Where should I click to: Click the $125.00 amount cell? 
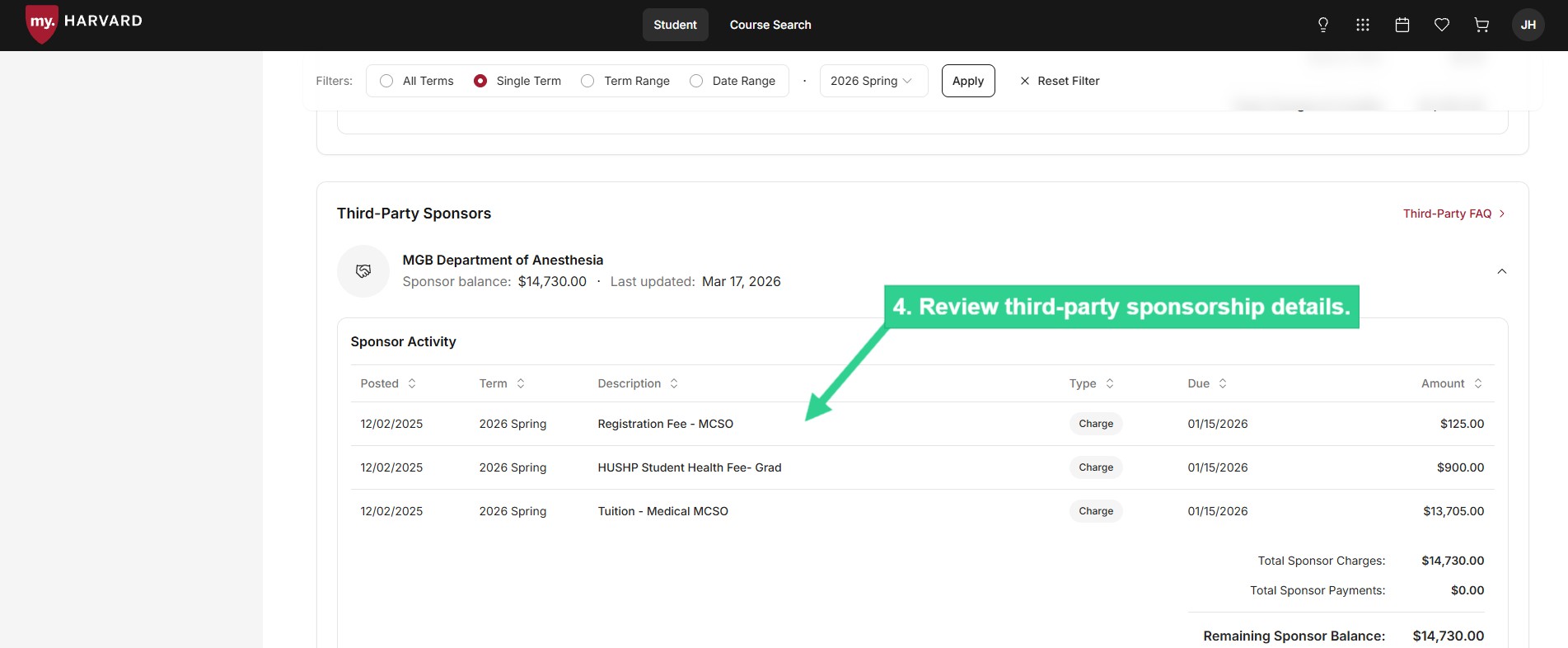[x=1462, y=424]
